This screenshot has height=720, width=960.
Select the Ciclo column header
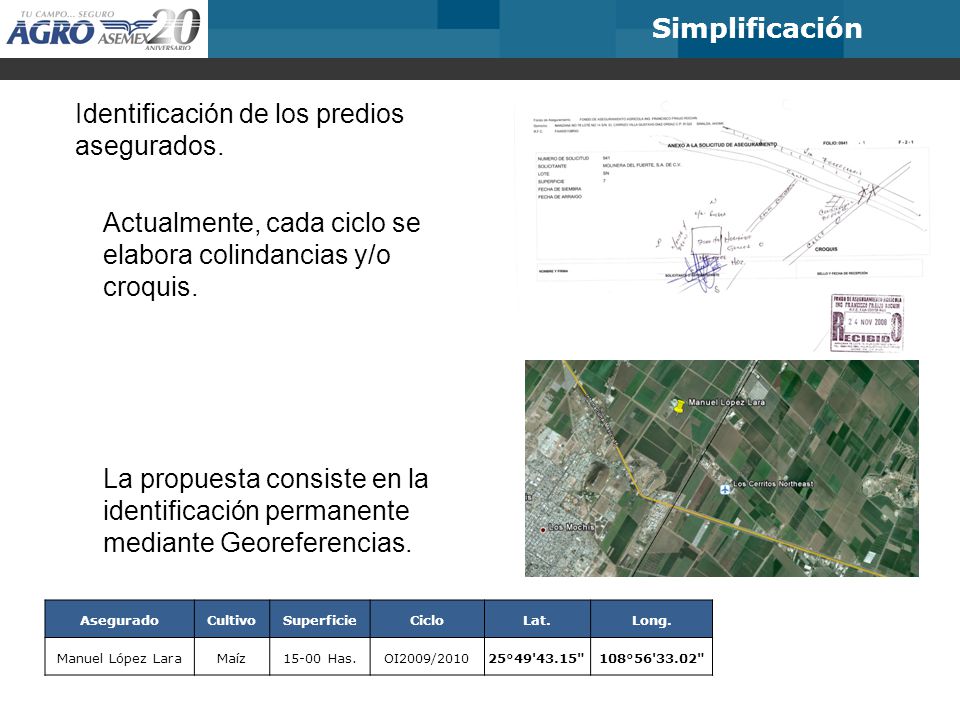point(427,620)
